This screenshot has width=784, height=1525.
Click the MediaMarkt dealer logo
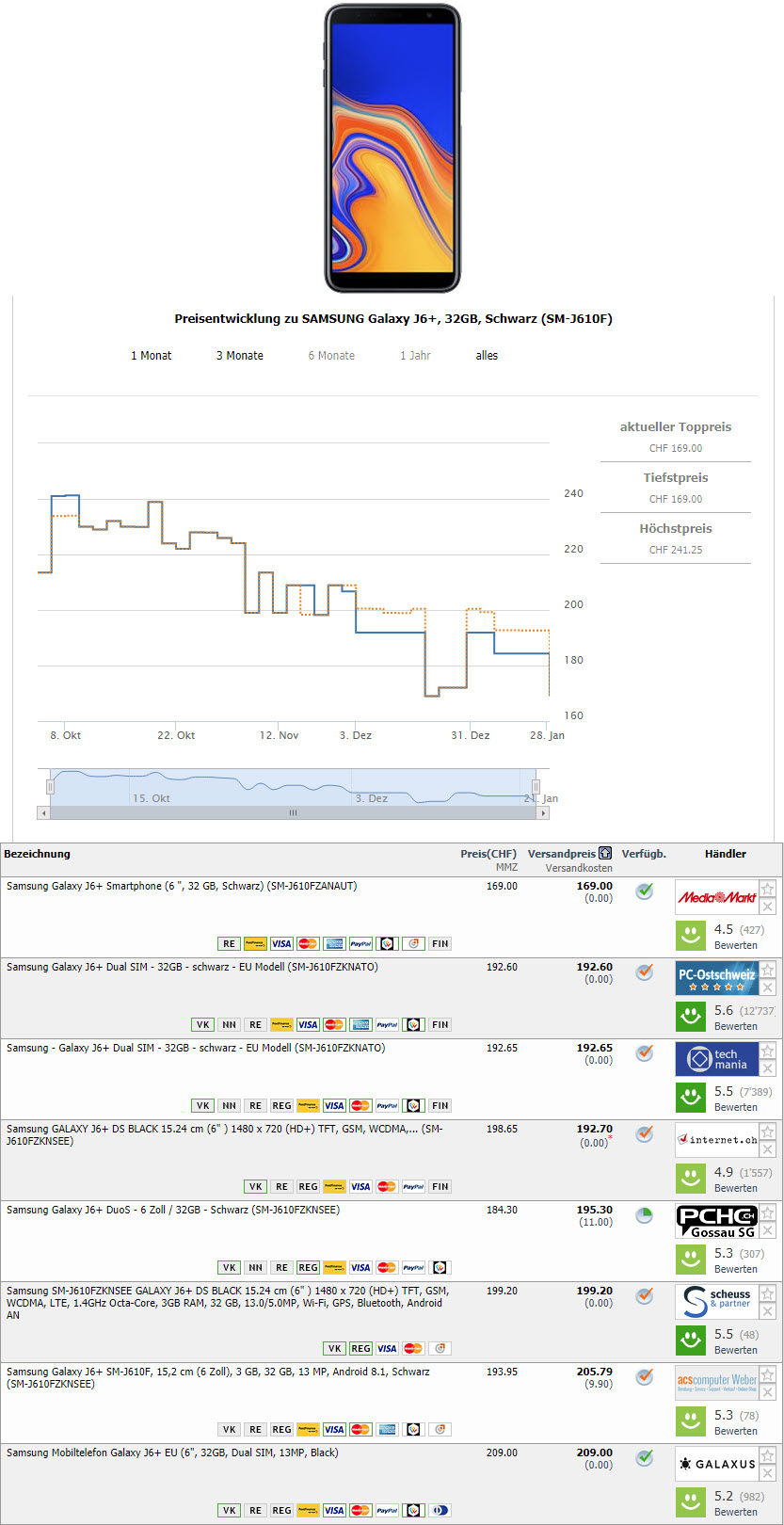click(716, 897)
